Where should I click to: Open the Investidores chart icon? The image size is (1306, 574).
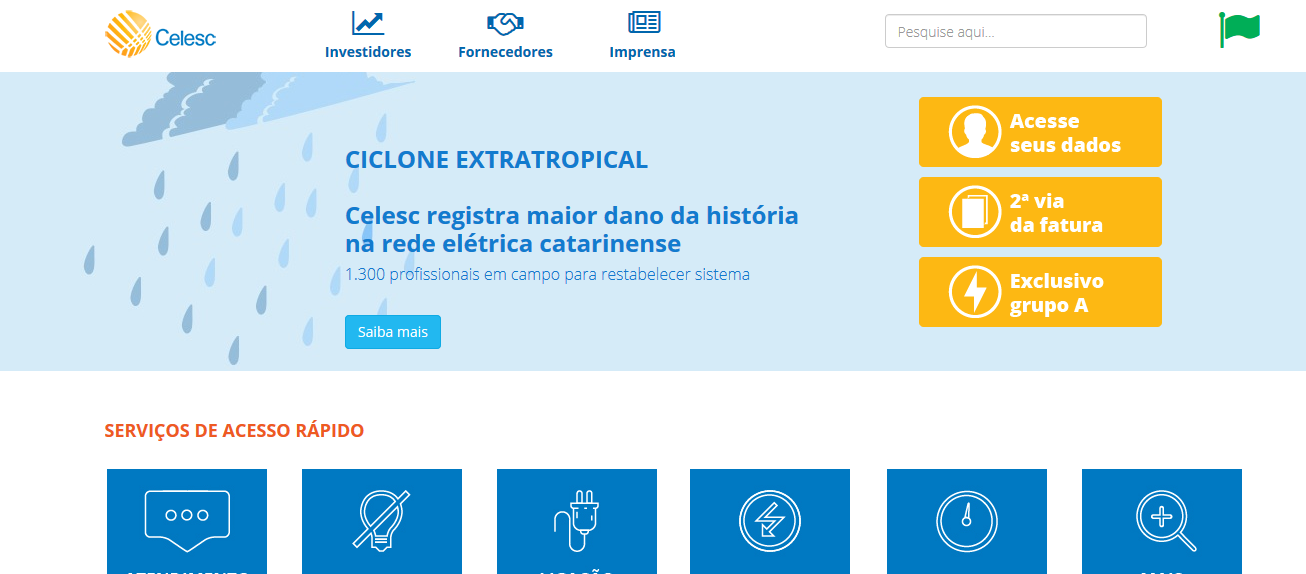(368, 23)
